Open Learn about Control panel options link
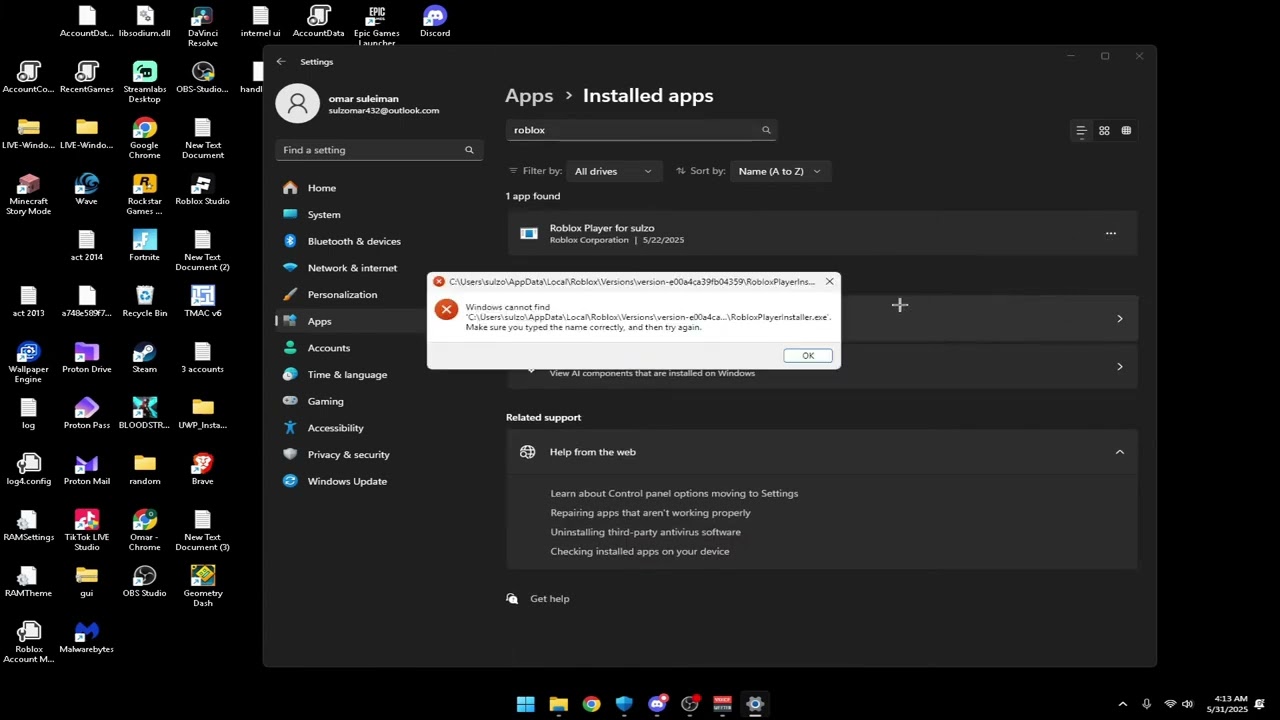The width and height of the screenshot is (1280, 720). (x=674, y=493)
